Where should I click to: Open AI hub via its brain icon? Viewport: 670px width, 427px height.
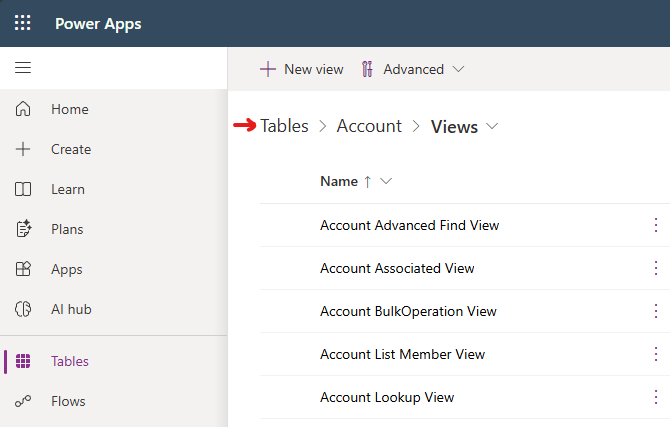tap(23, 309)
